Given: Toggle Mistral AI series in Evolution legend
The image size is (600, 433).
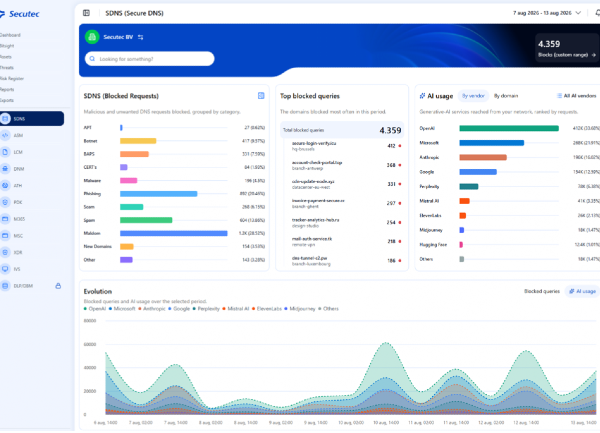Looking at the screenshot, I should (236, 309).
